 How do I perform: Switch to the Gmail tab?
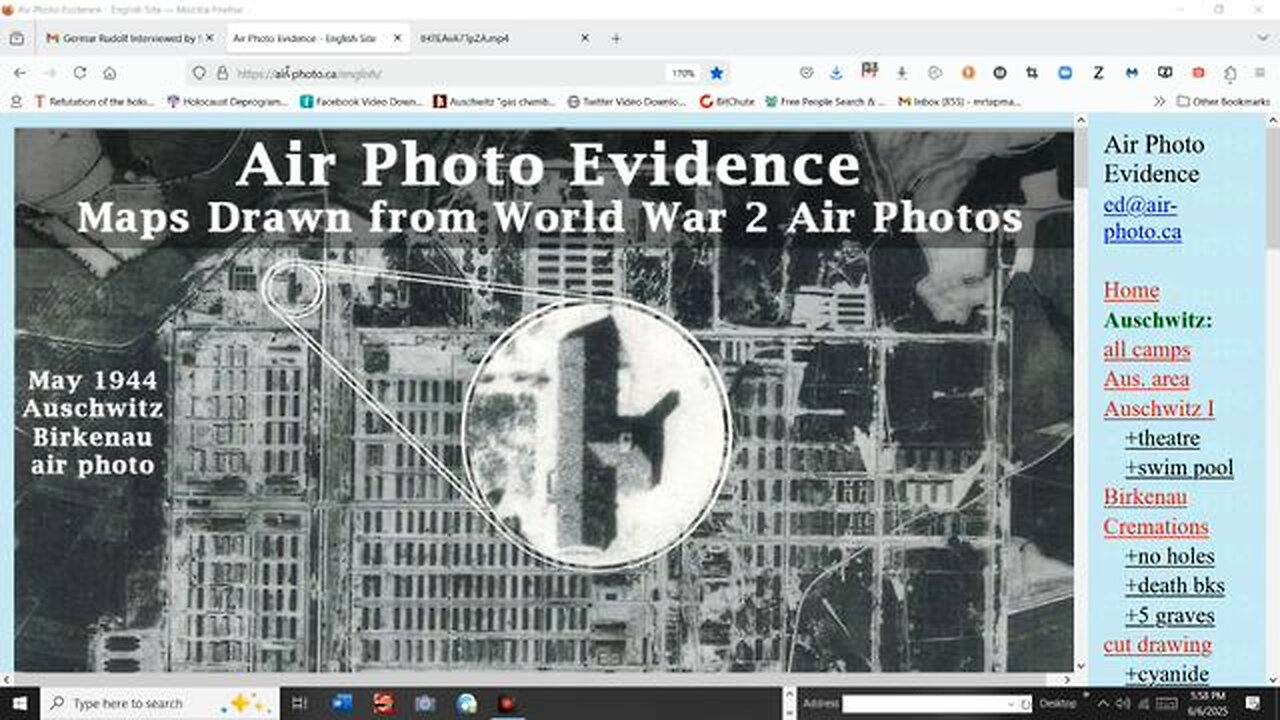point(125,38)
